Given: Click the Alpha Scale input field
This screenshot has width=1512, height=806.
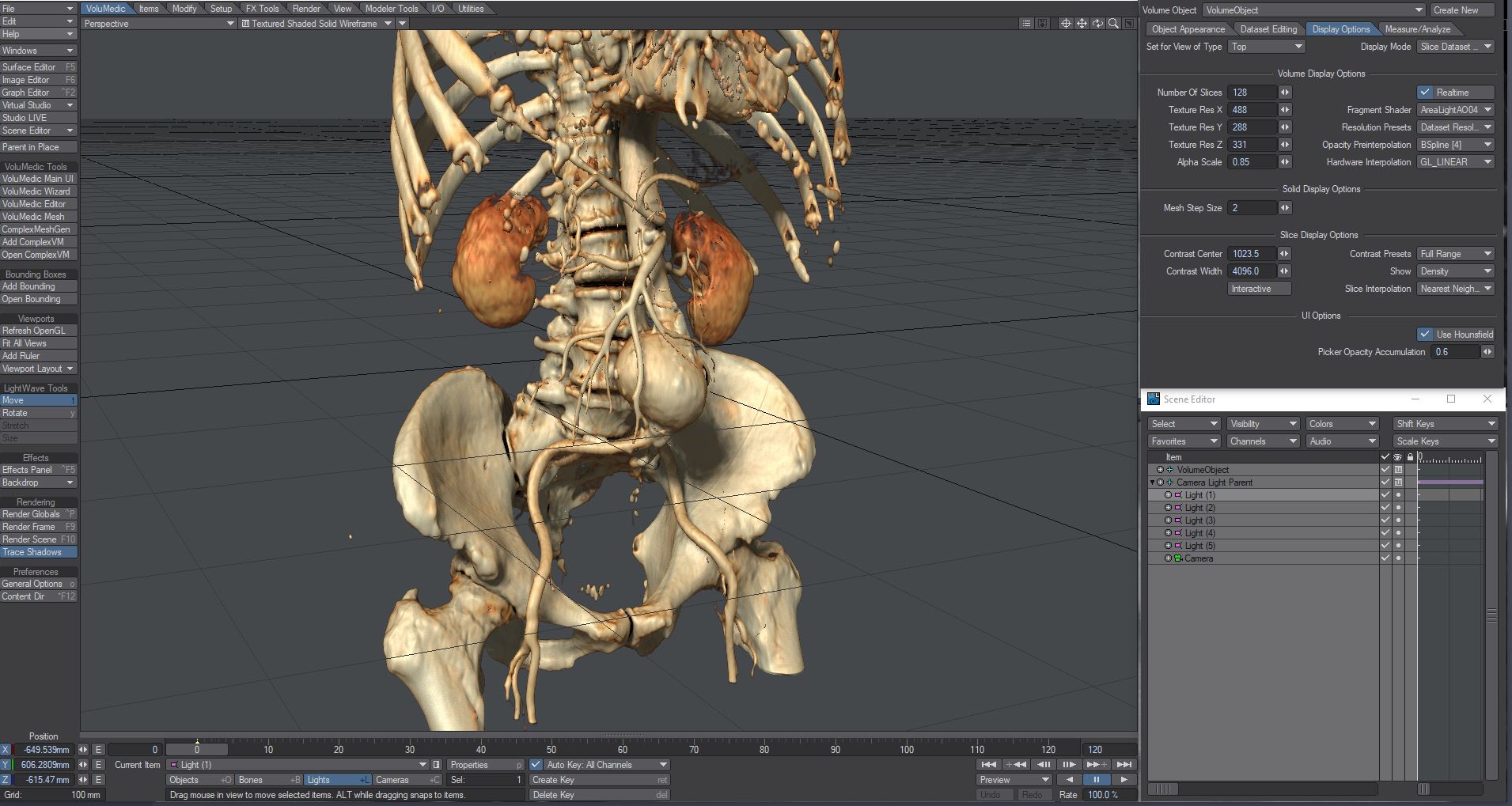Looking at the screenshot, I should tap(1252, 162).
